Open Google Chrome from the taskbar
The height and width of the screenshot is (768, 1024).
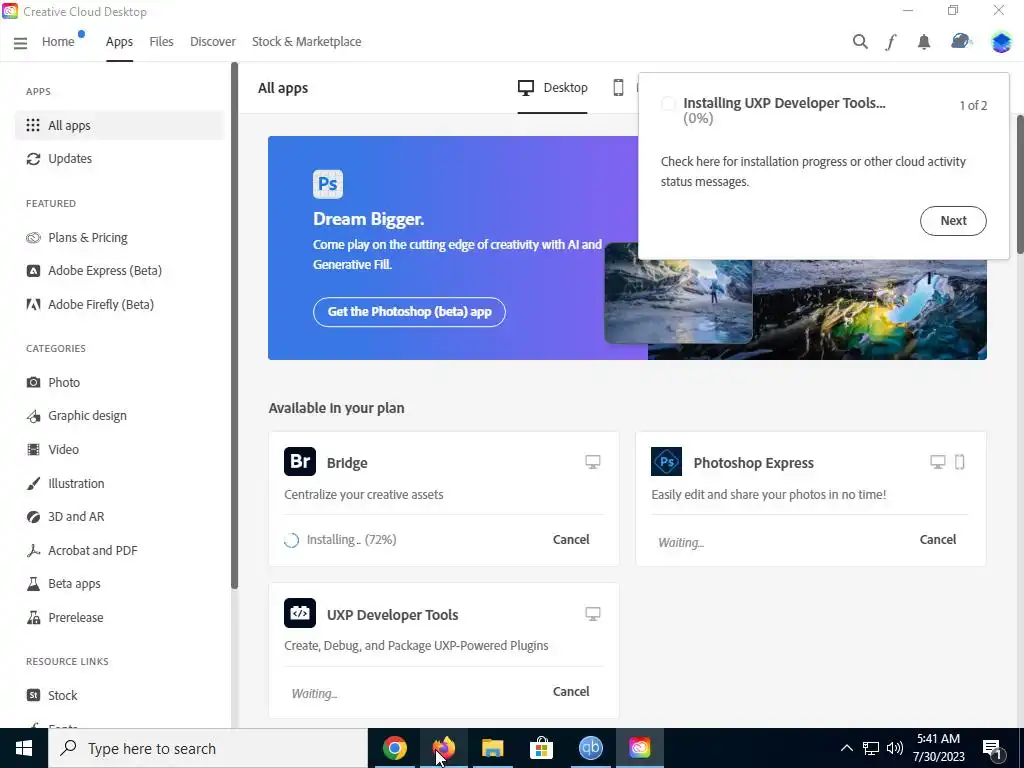pyautogui.click(x=394, y=748)
